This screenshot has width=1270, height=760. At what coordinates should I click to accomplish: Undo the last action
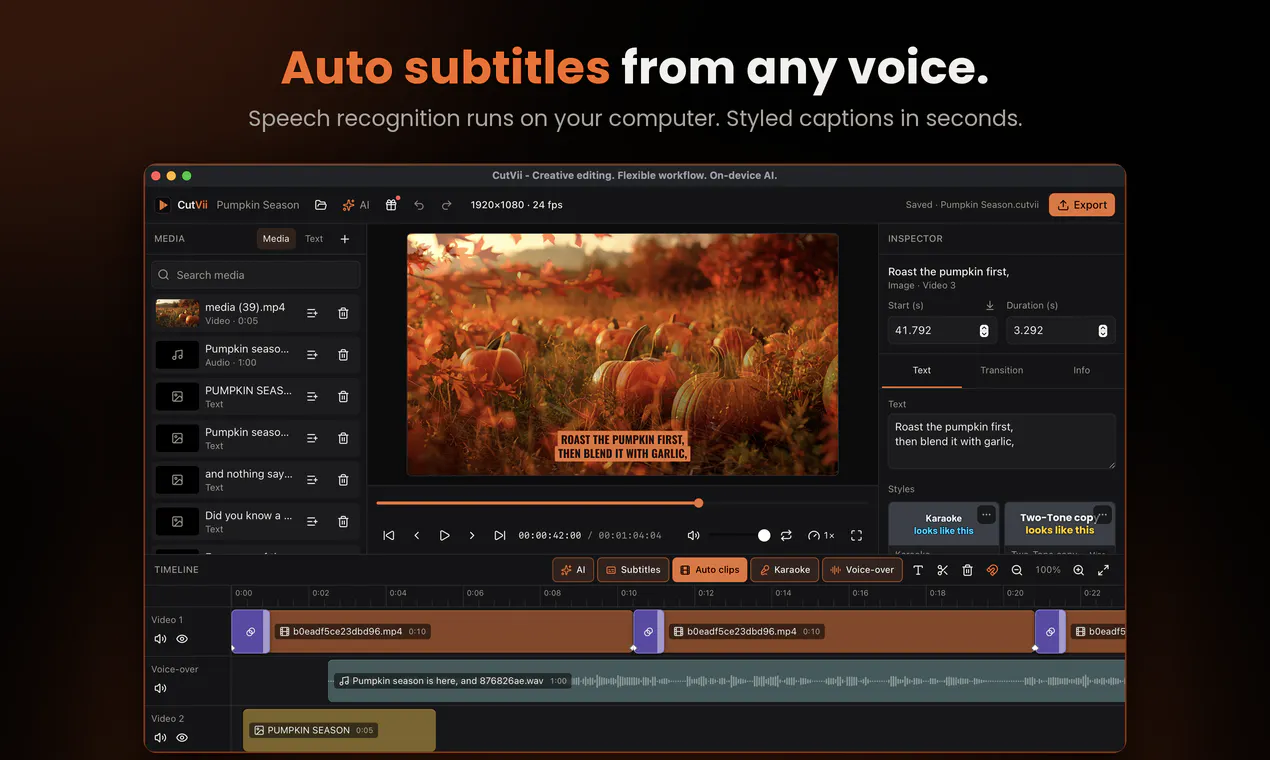click(419, 205)
